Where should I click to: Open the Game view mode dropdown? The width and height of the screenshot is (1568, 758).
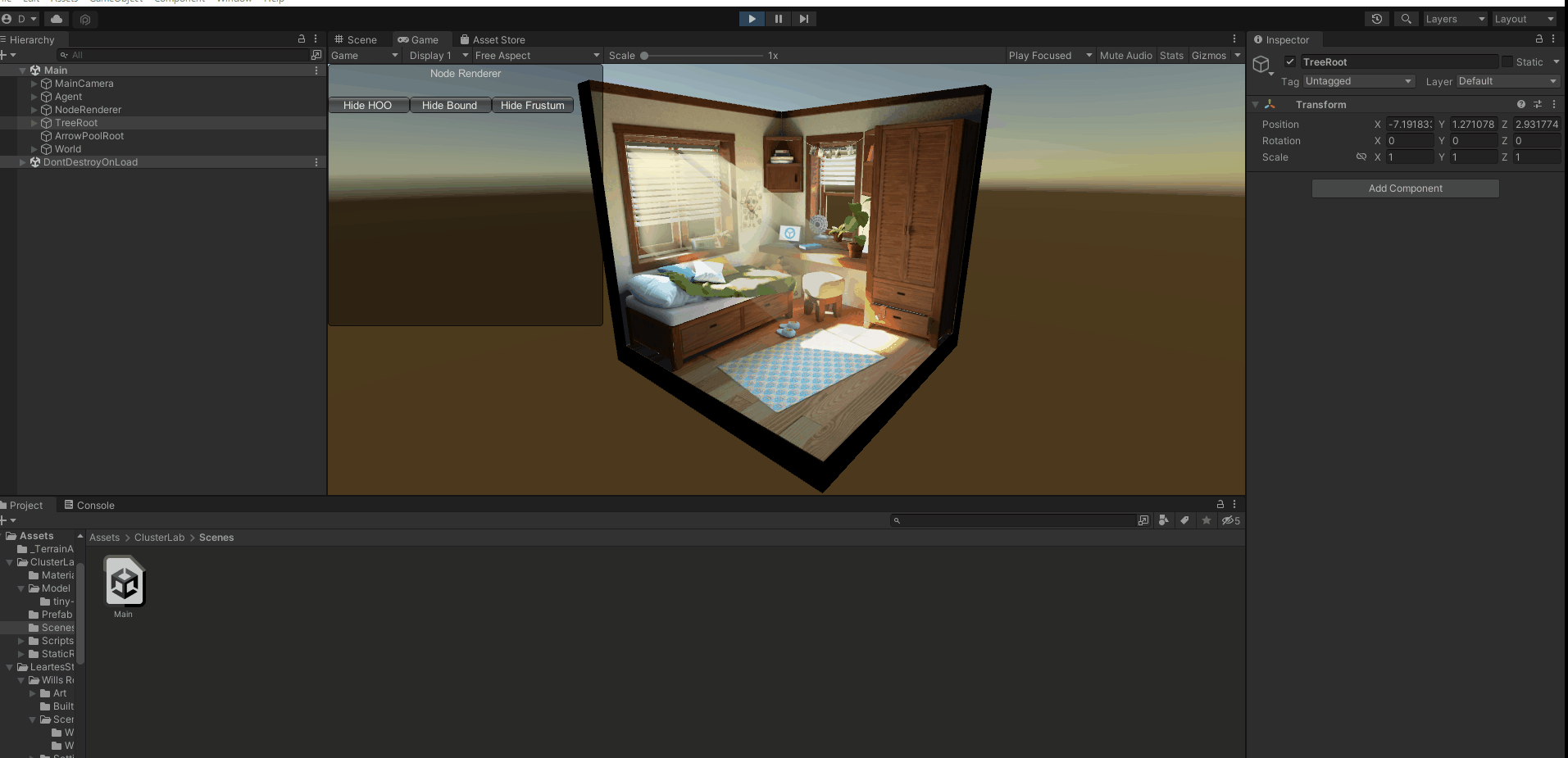[x=365, y=56]
